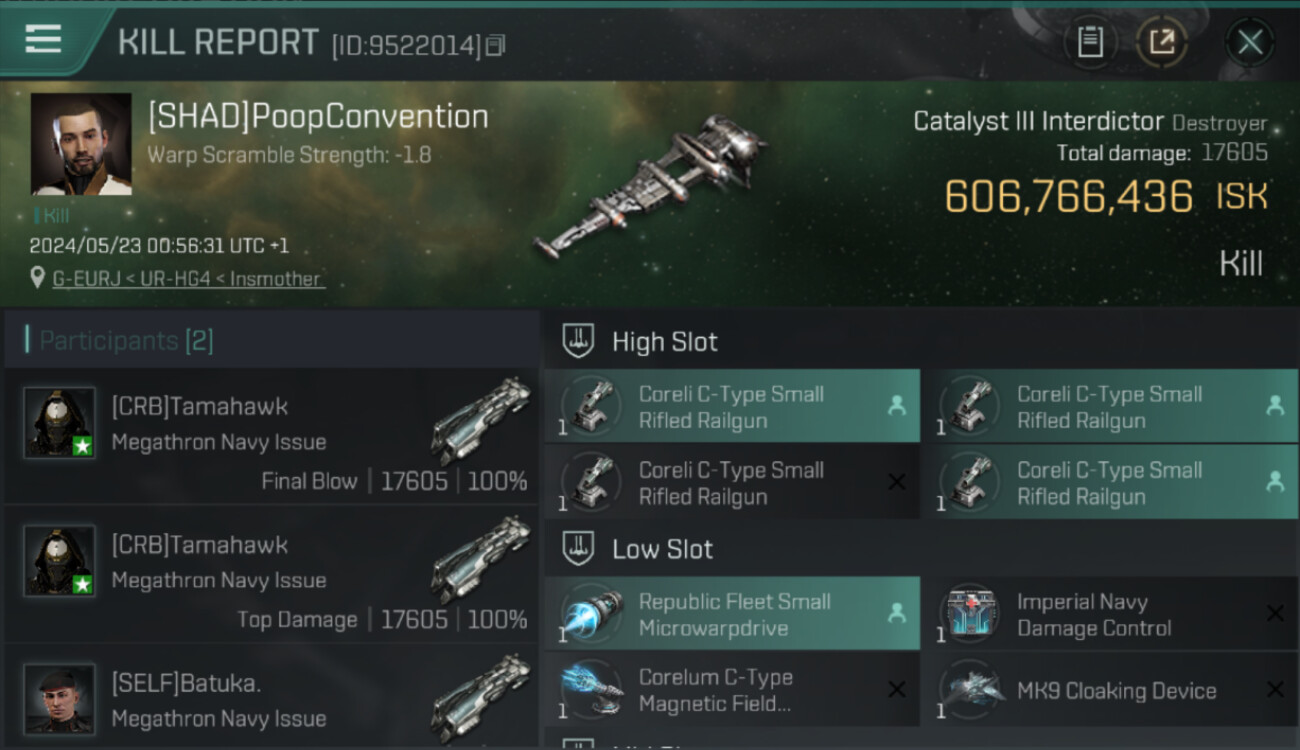The width and height of the screenshot is (1300, 750).
Task: Click the Catalyst III Interdictor ship image
Action: pos(650,185)
